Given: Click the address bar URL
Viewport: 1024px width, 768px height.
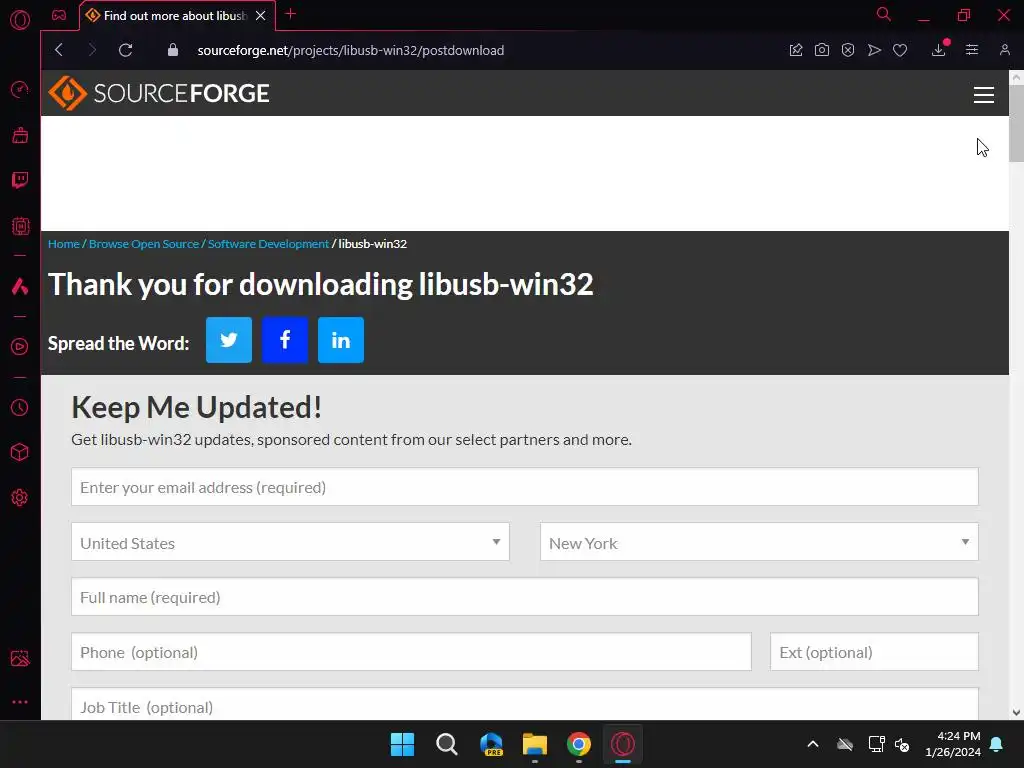Looking at the screenshot, I should (351, 50).
